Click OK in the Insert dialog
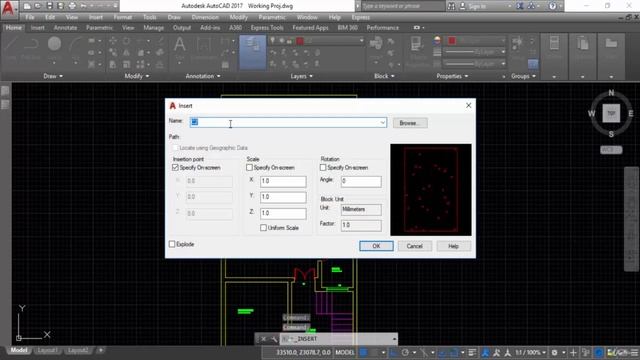 (x=376, y=246)
